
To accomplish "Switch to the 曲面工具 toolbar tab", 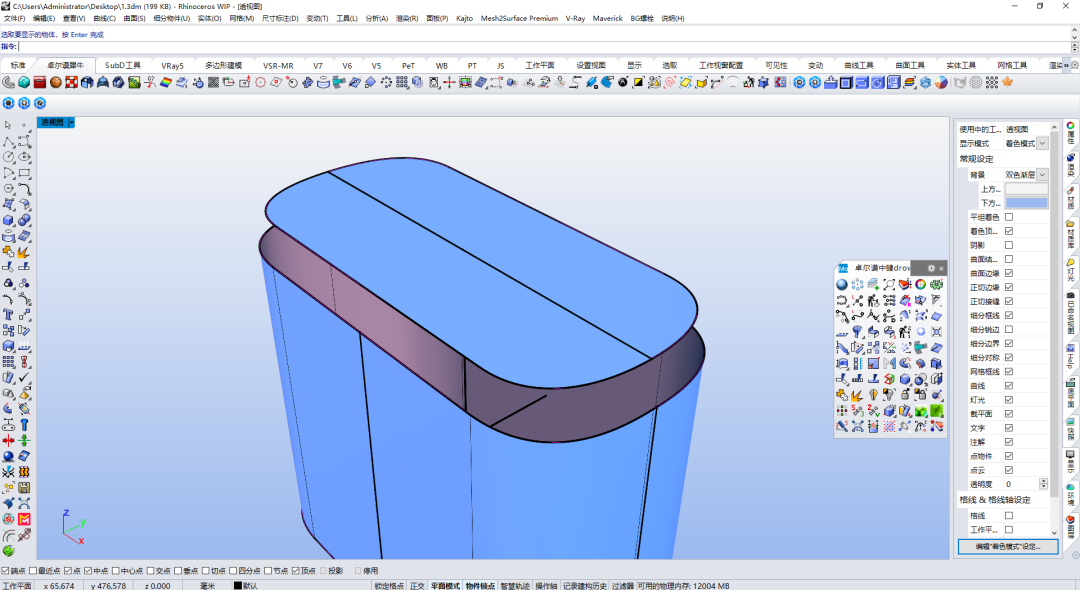I will tap(910, 65).
